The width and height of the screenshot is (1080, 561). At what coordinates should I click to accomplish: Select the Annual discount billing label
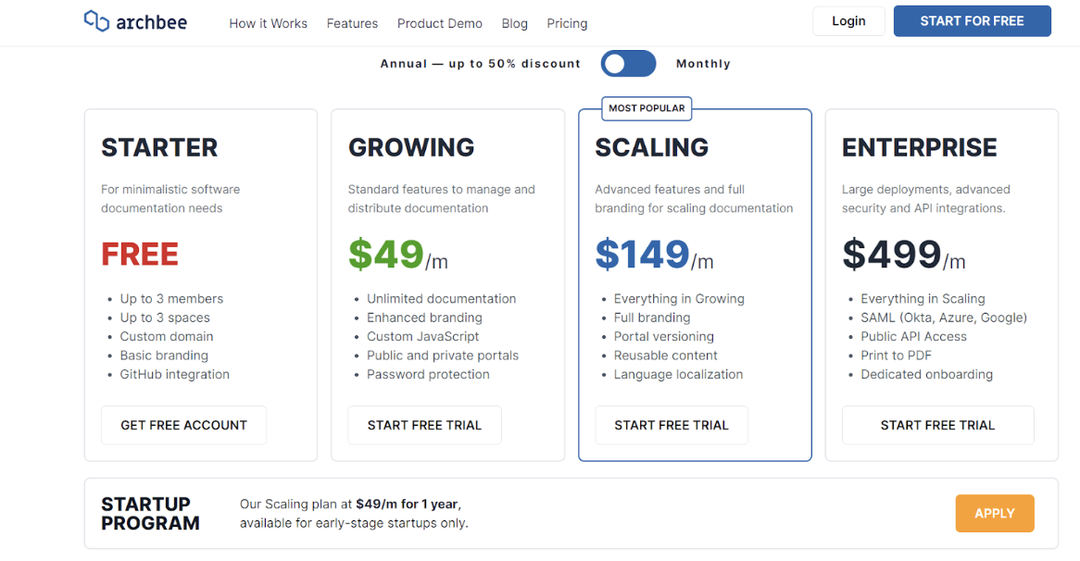click(480, 63)
